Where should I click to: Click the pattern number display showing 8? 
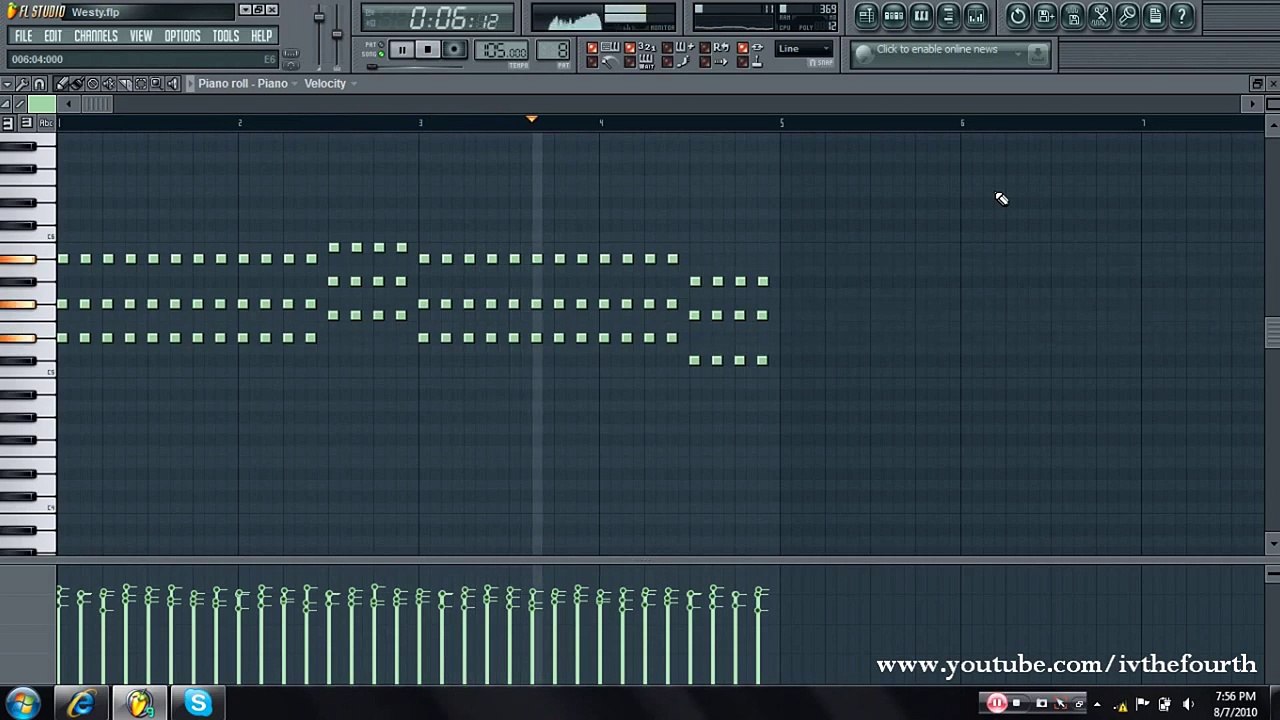tap(555, 51)
